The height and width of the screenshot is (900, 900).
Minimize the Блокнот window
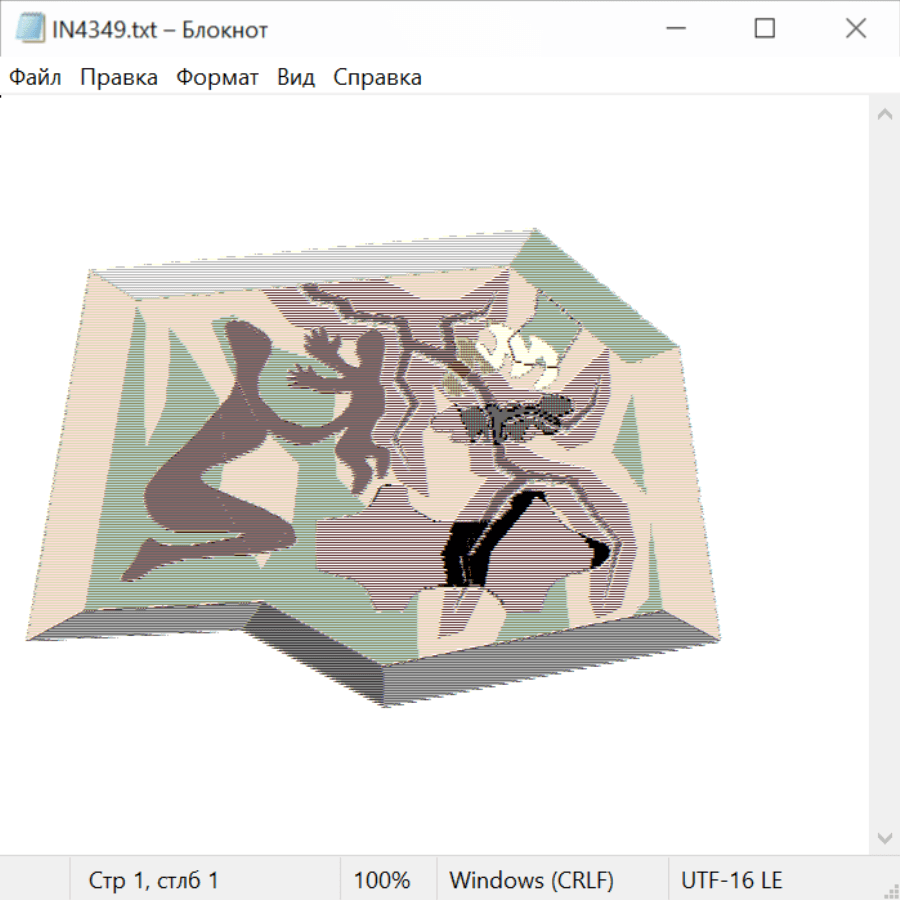coord(674,29)
